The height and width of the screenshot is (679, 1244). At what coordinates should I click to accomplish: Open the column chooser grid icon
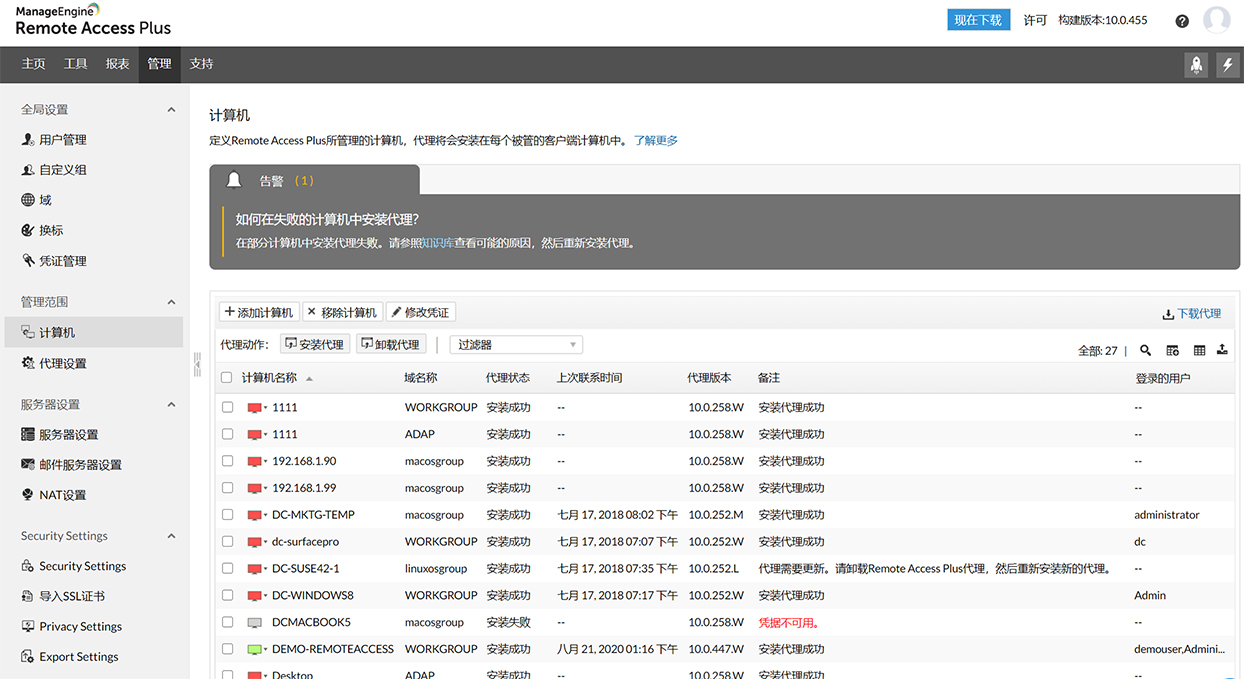point(1199,351)
